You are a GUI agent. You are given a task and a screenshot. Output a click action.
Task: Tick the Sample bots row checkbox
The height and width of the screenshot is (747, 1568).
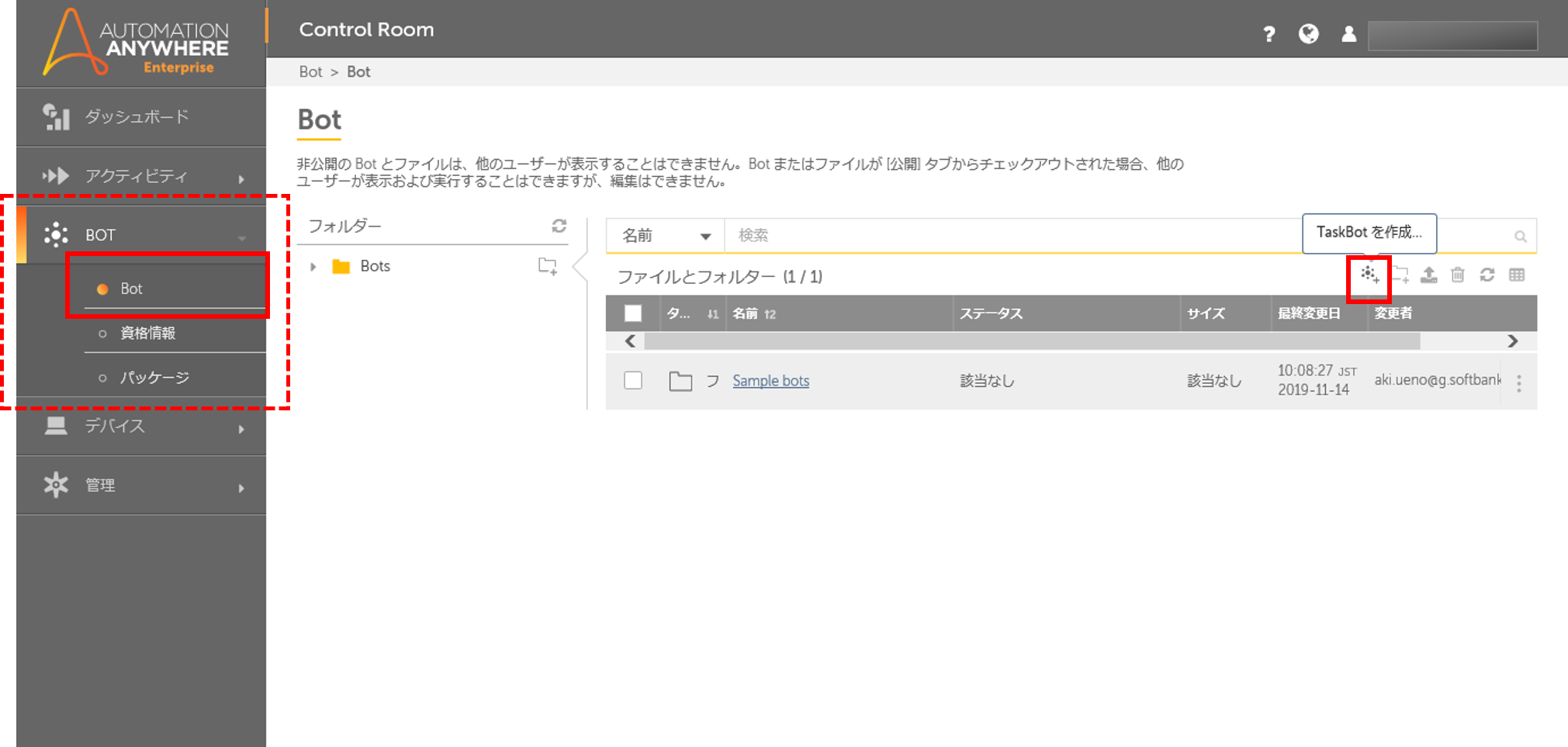click(x=633, y=380)
